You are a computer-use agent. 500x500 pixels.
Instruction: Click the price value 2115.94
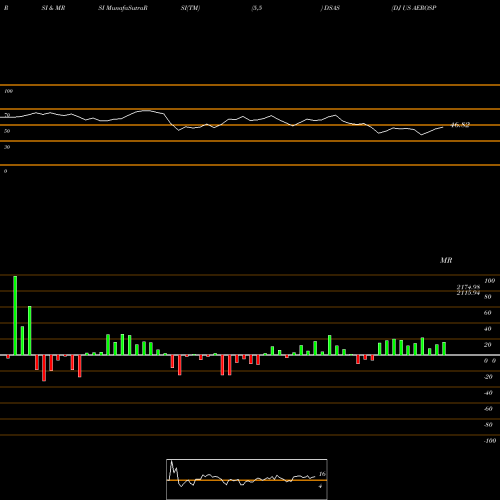[x=468, y=293]
